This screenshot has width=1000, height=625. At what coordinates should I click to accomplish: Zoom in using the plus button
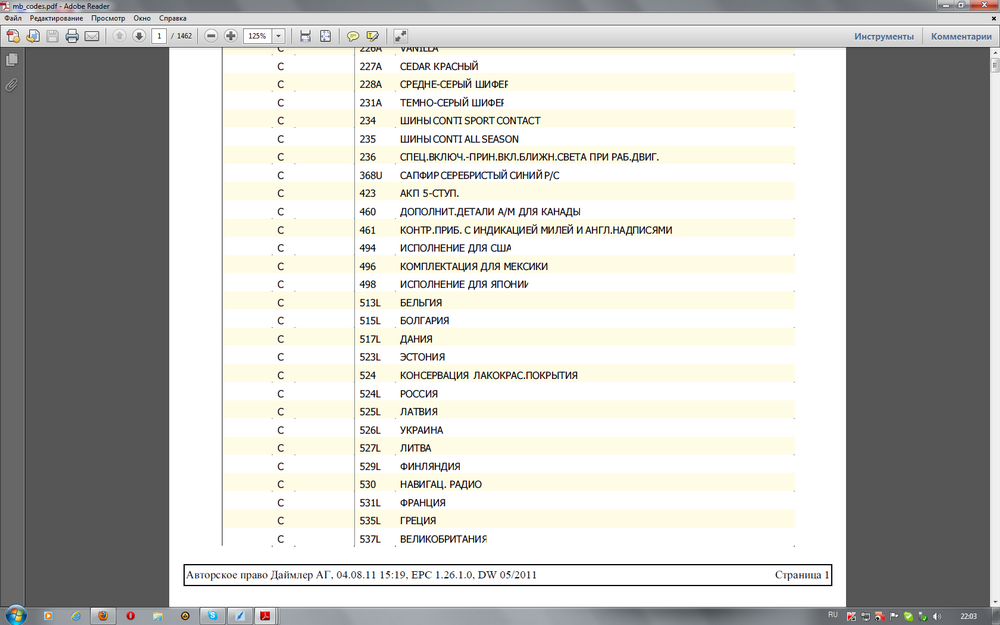(x=231, y=36)
